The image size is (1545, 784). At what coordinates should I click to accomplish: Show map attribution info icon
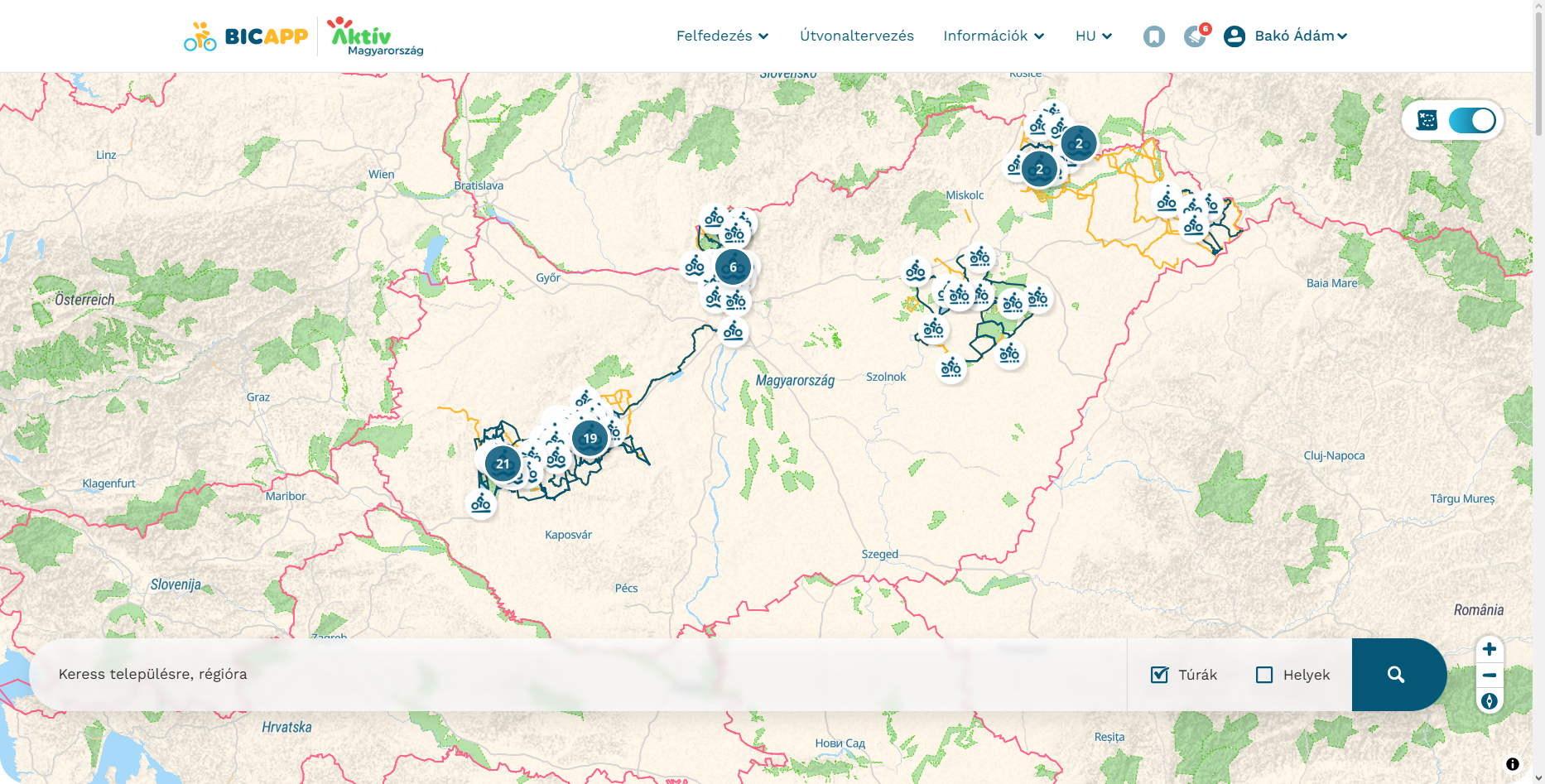[1512, 764]
